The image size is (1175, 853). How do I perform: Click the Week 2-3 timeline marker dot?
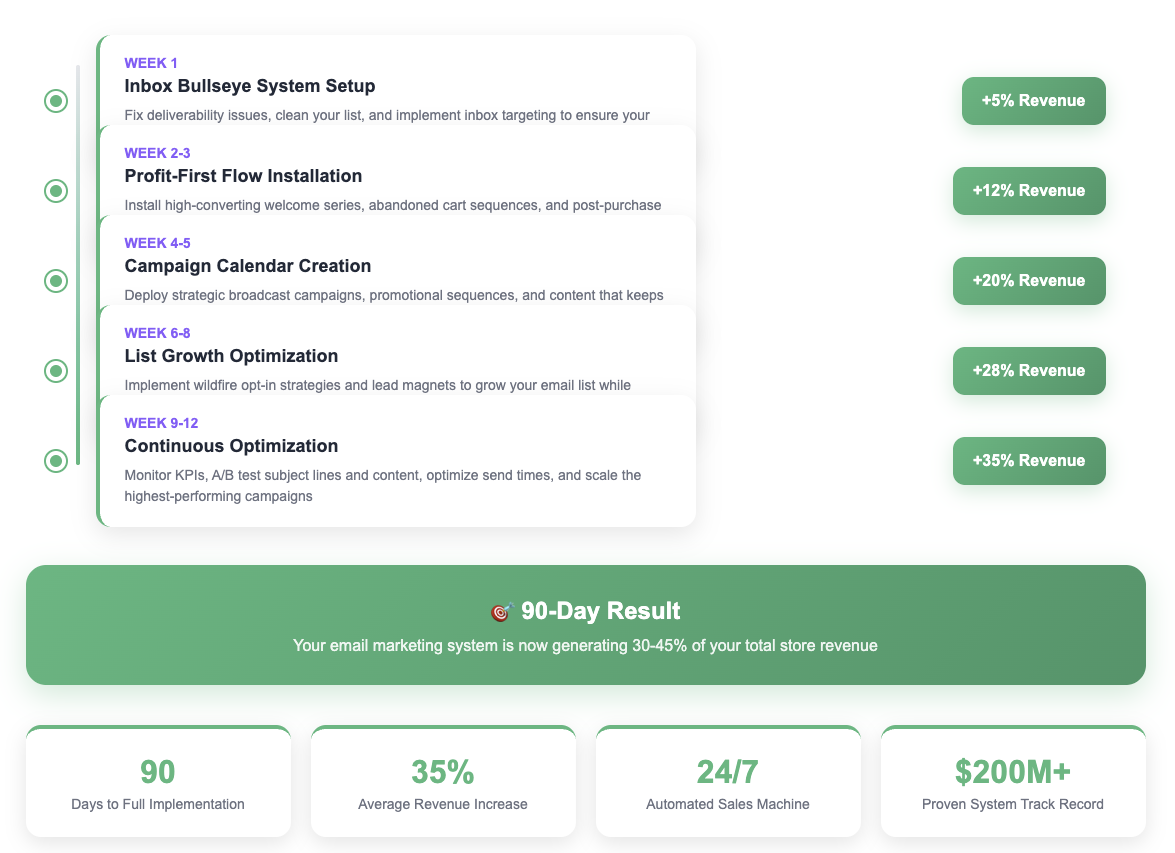[56, 191]
